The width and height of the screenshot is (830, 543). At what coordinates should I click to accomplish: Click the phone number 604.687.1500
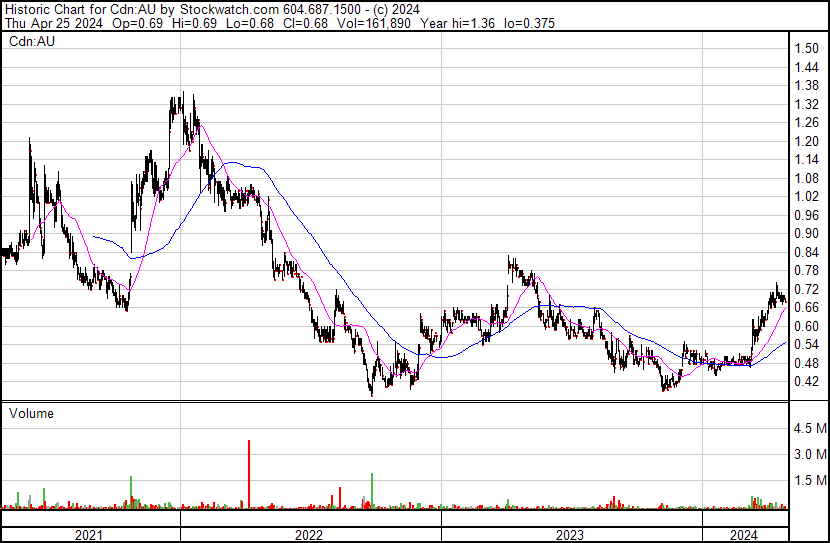pos(322,10)
